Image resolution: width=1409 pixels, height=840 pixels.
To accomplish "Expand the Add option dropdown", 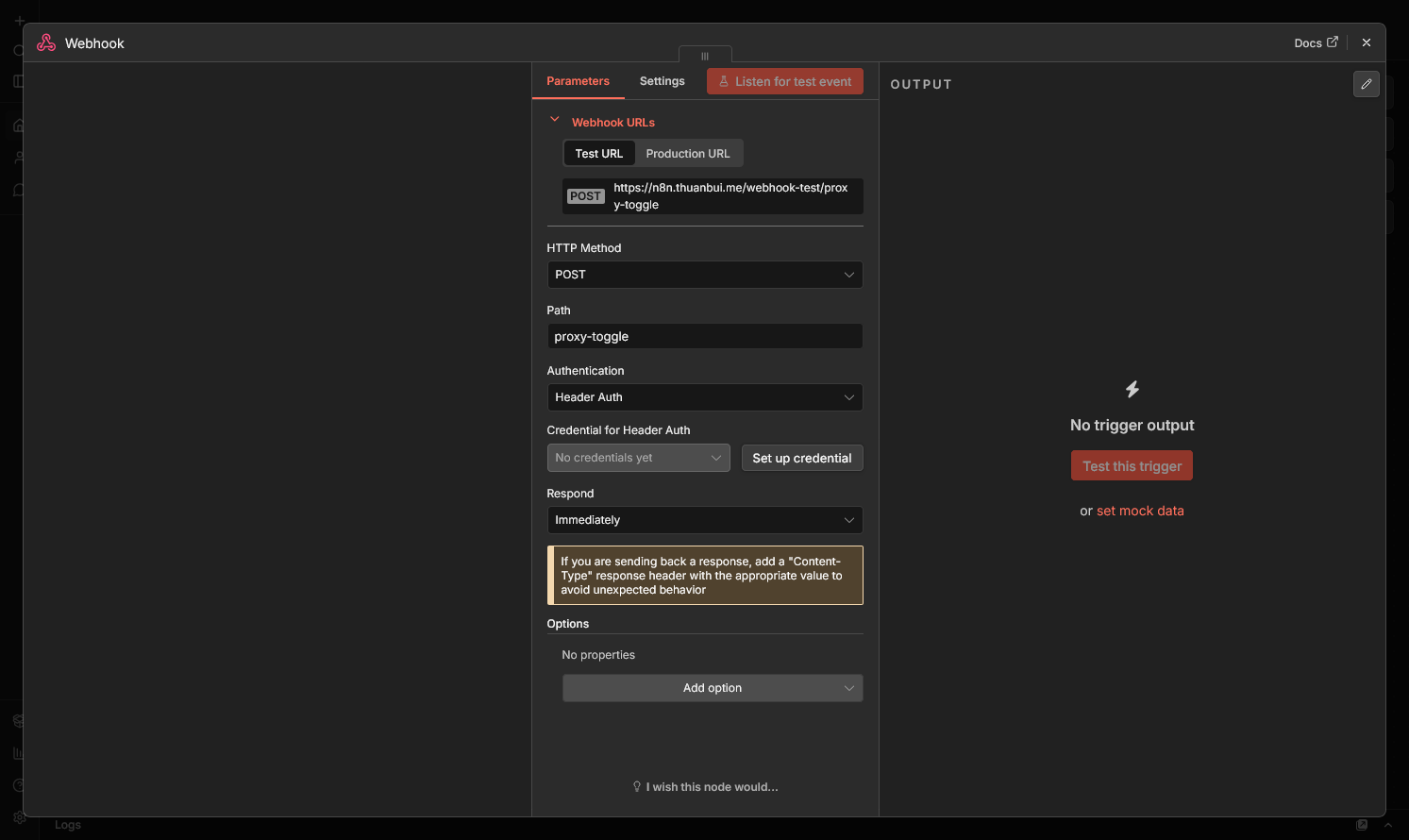I will 713,688.
